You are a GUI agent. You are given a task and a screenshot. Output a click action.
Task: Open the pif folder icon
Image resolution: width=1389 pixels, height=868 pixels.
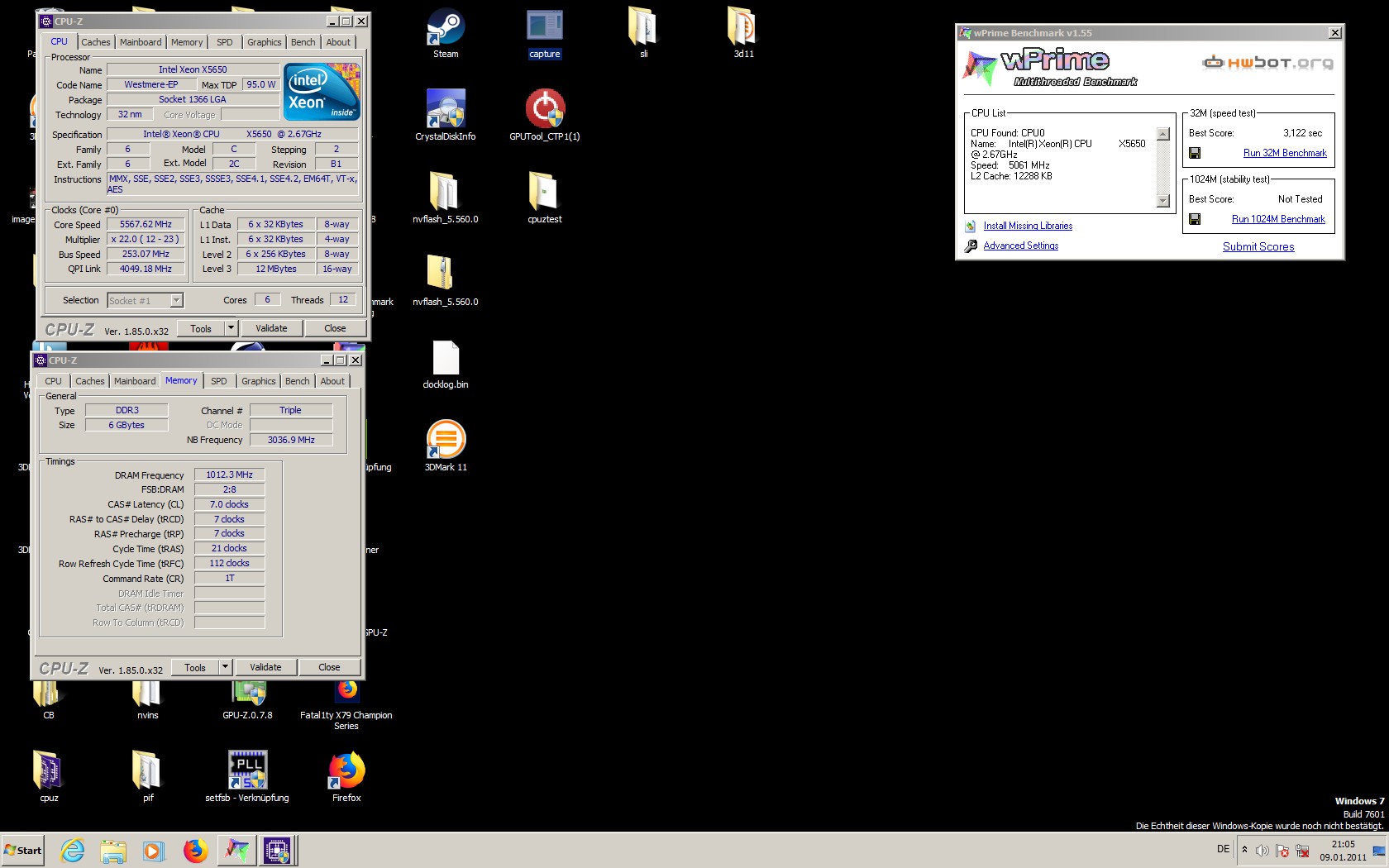pos(148,776)
